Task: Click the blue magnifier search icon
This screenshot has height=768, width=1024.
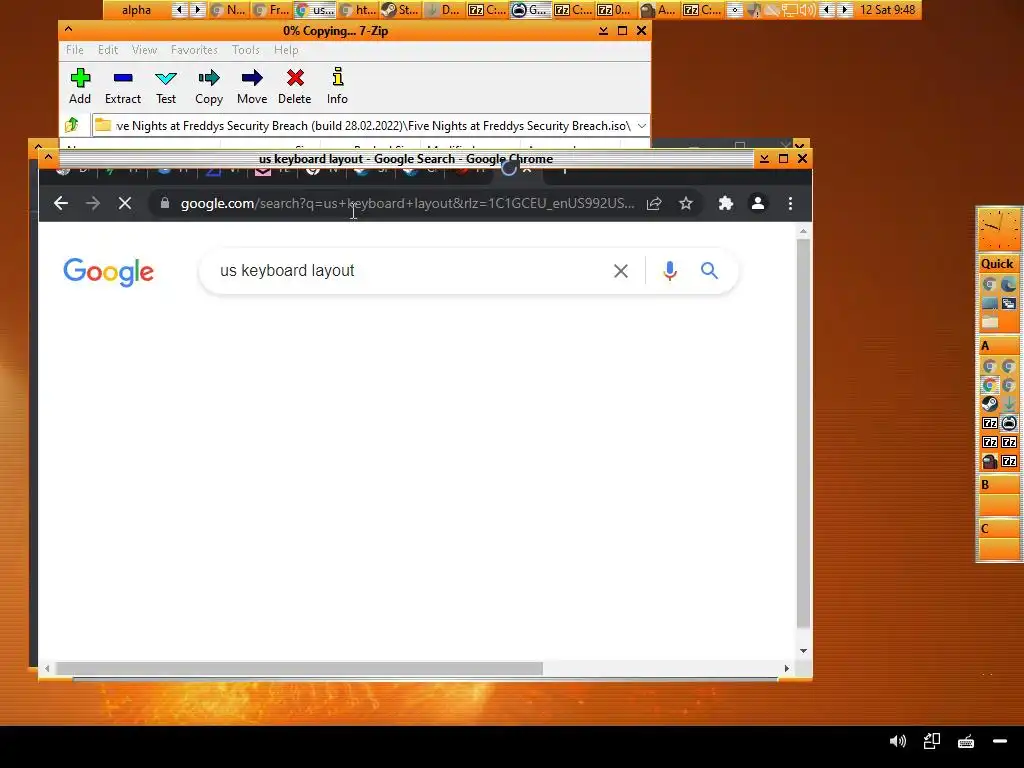Action: (x=709, y=270)
